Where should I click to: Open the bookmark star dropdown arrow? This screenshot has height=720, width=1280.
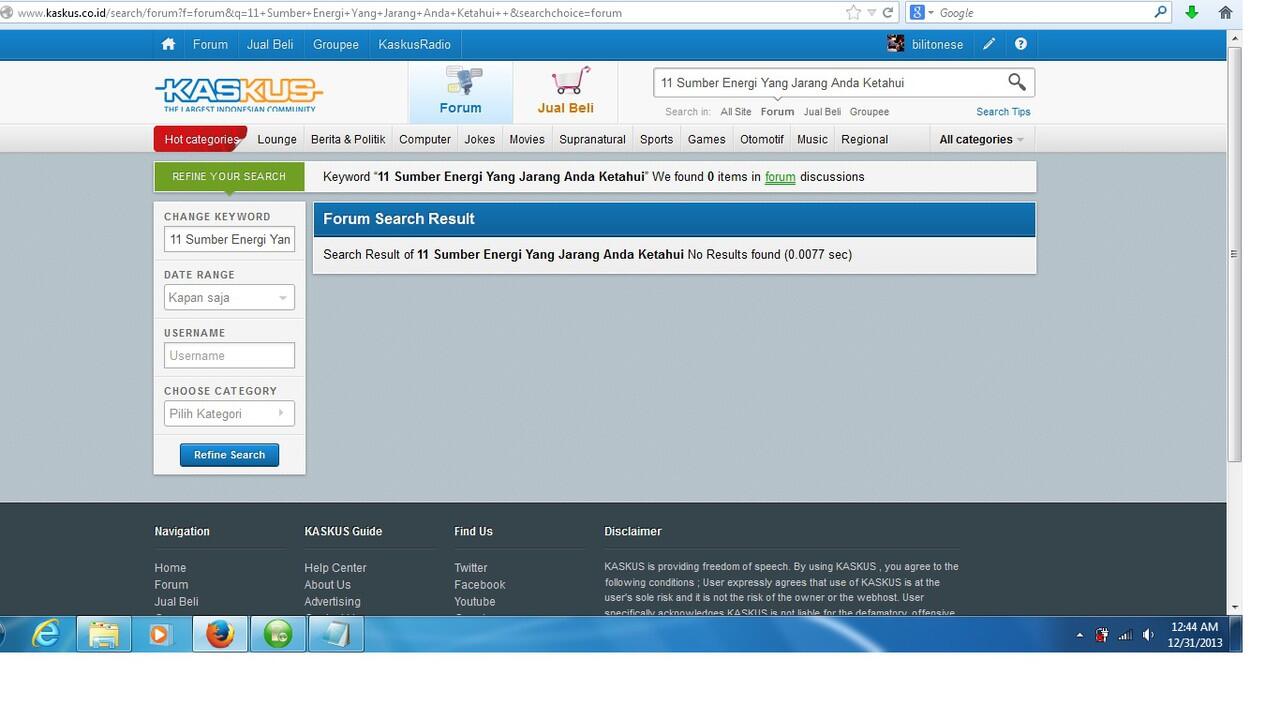click(x=871, y=13)
